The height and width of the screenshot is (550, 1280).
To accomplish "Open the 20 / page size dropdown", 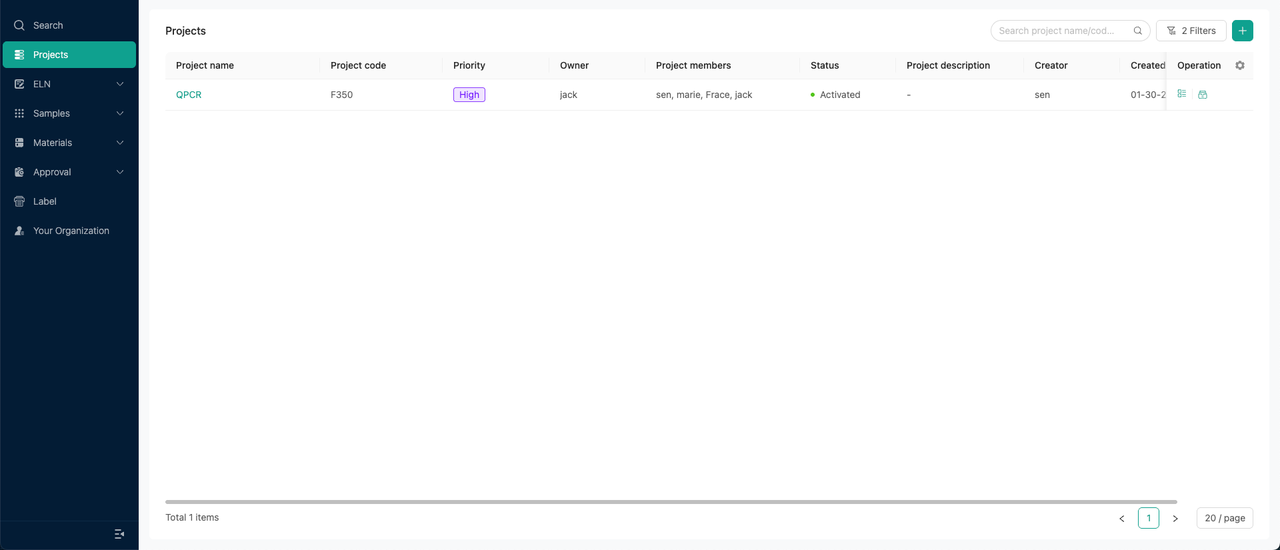I will tap(1224, 518).
